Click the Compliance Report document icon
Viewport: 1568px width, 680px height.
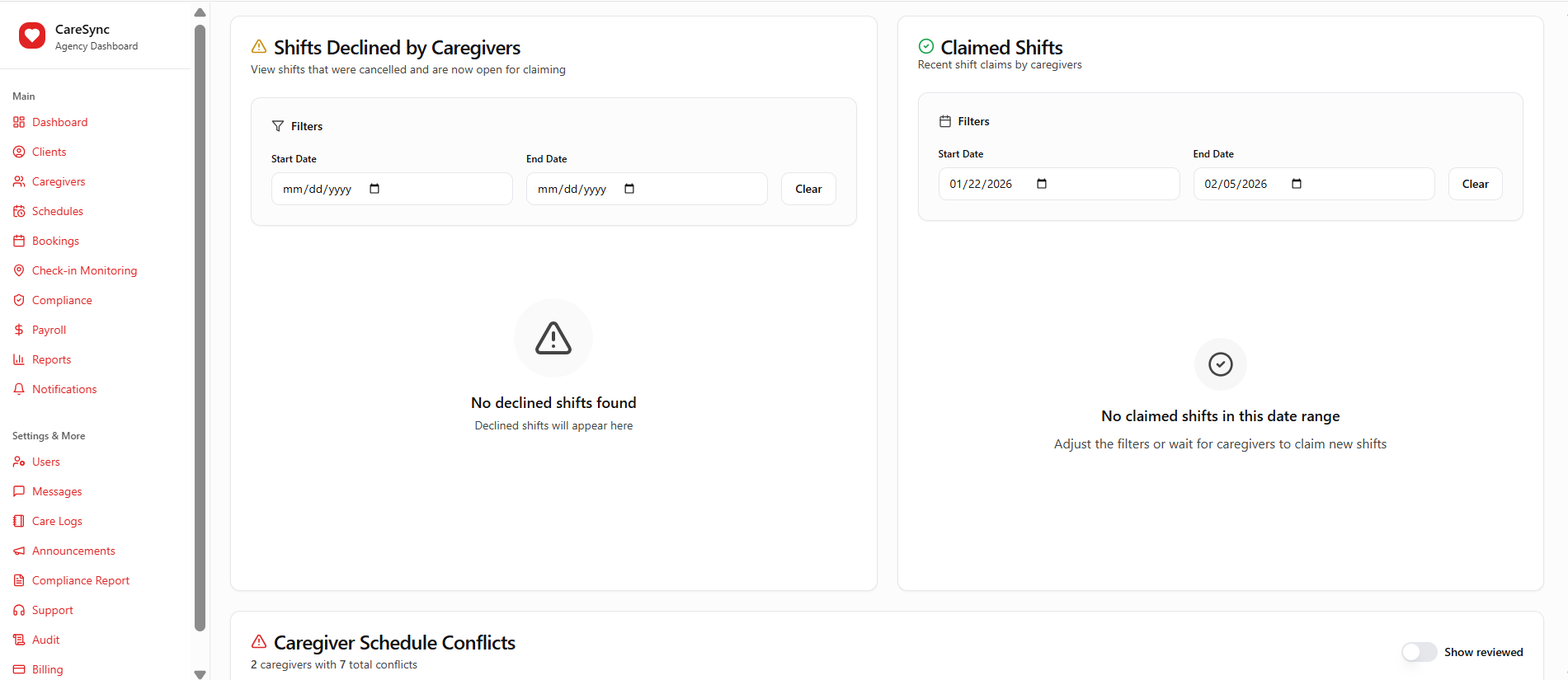click(19, 580)
